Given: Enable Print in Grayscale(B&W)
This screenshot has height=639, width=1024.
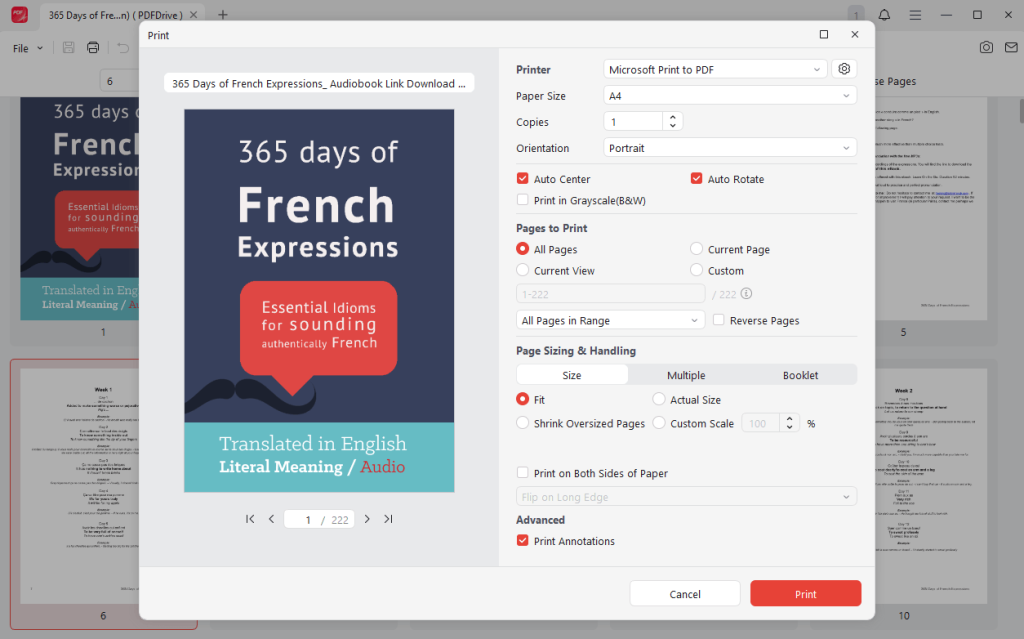Looking at the screenshot, I should point(522,199).
